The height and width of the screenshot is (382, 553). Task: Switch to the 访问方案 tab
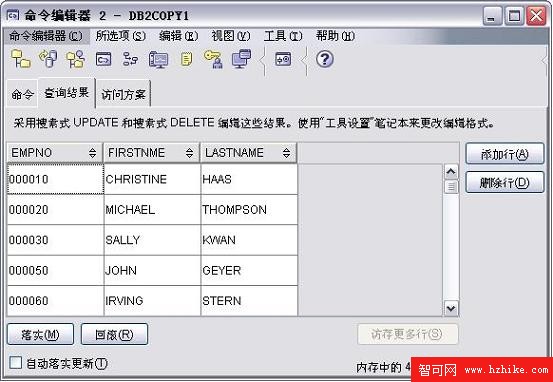pyautogui.click(x=123, y=94)
